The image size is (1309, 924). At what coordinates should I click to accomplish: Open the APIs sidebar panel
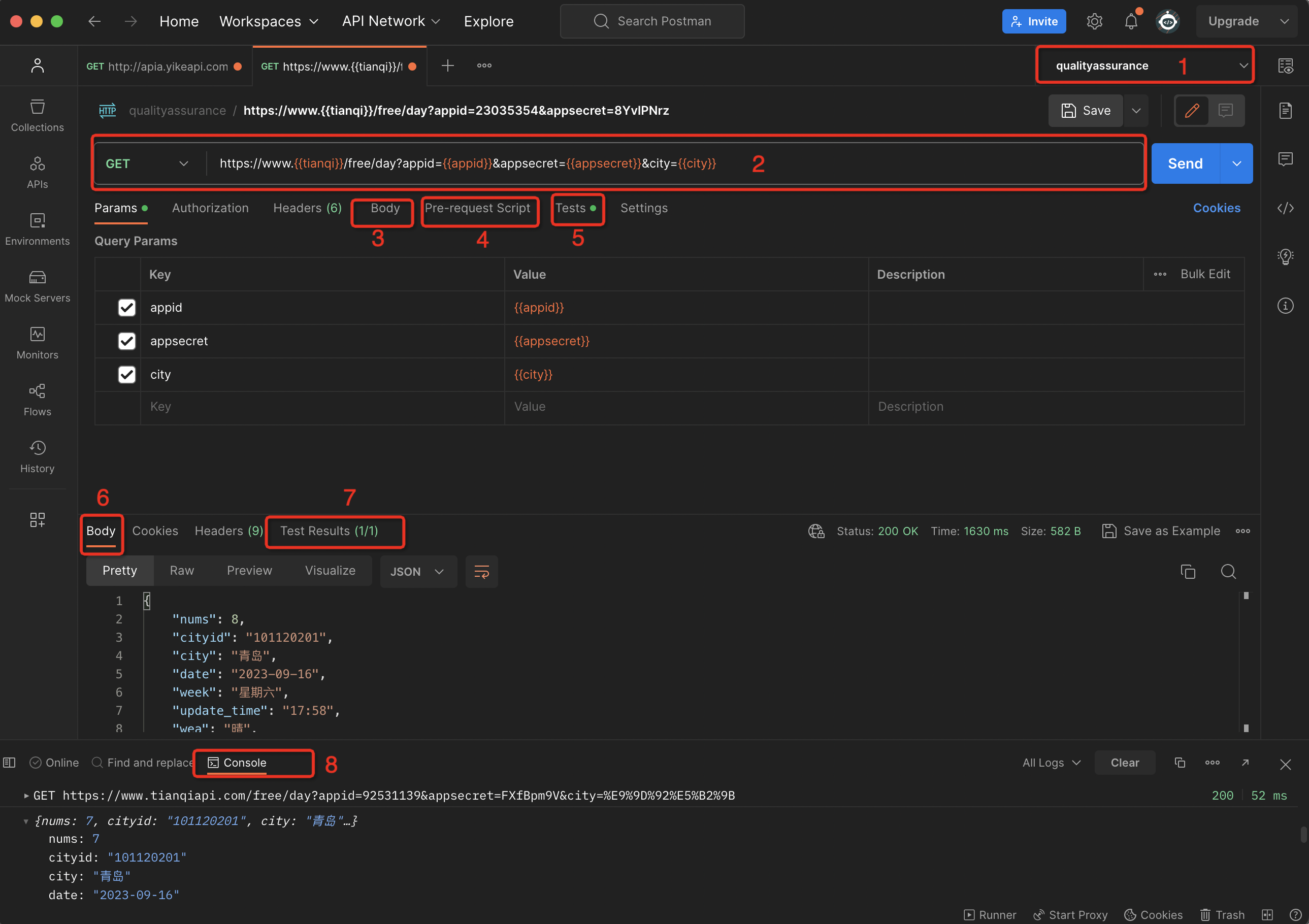point(37,173)
